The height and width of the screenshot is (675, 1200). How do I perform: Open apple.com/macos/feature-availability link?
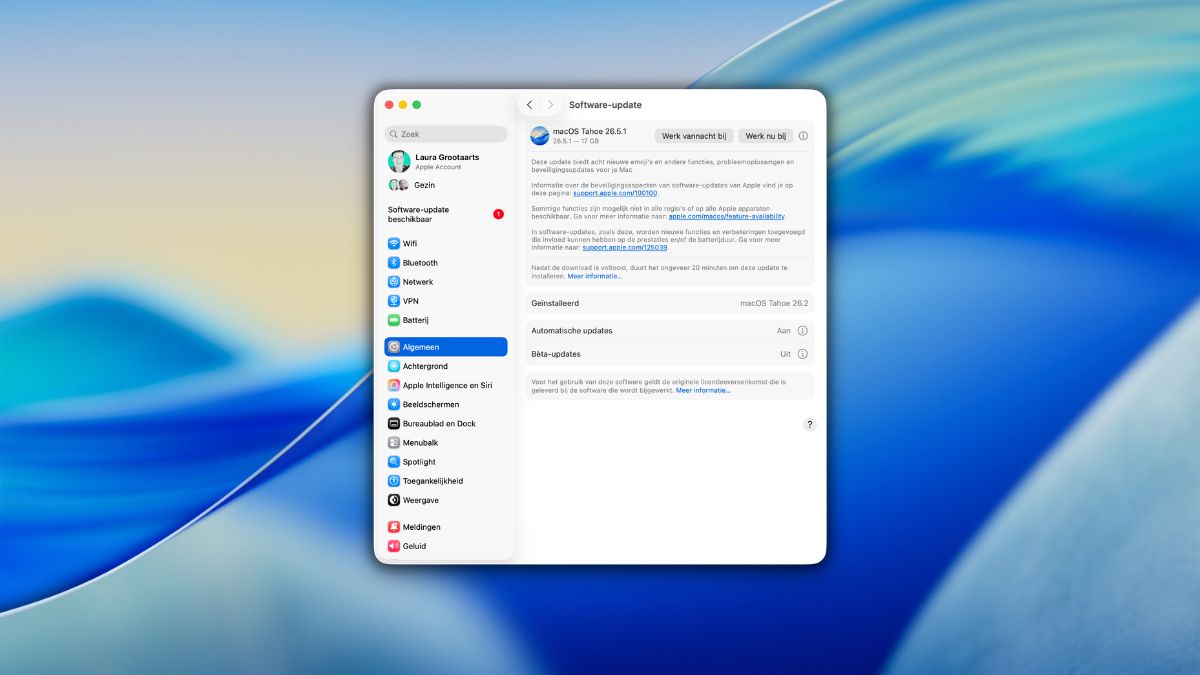coord(727,216)
